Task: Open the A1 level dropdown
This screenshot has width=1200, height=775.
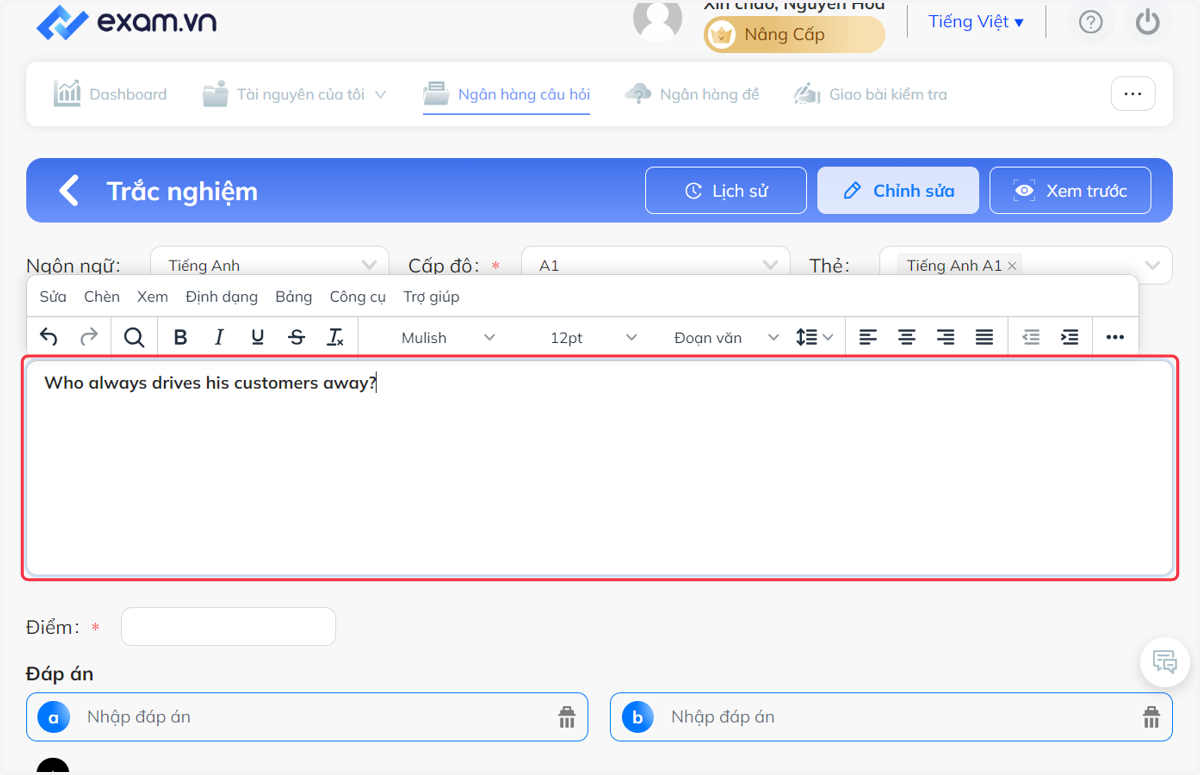Action: (x=656, y=265)
